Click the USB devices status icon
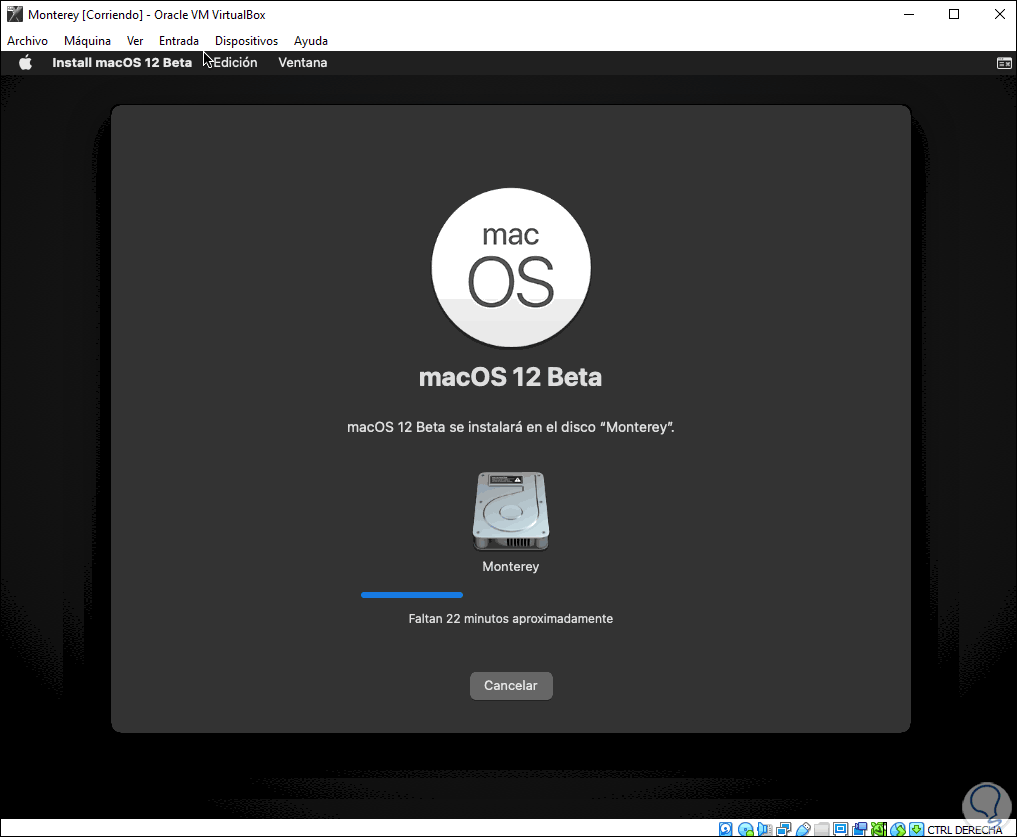1017x837 pixels. coord(803,829)
